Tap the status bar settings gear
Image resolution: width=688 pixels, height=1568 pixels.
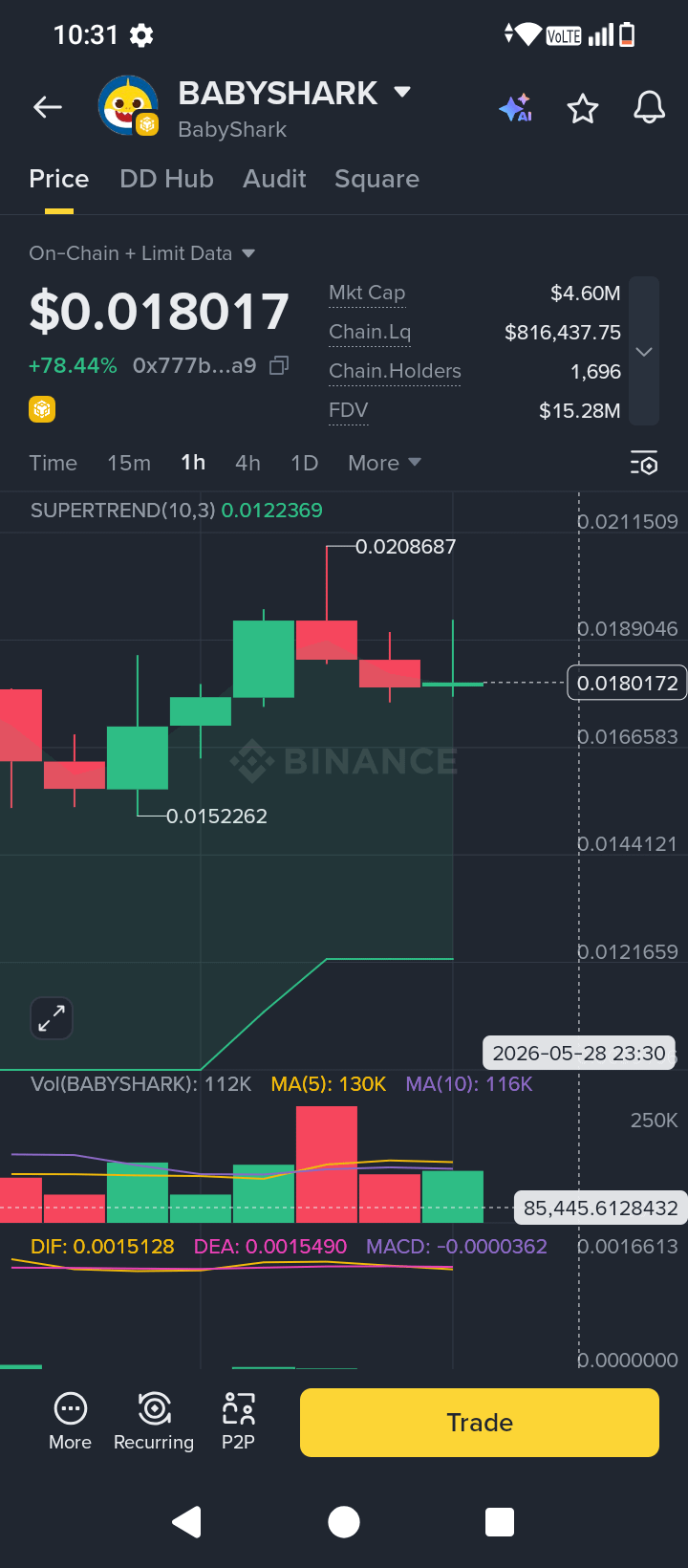tap(141, 35)
